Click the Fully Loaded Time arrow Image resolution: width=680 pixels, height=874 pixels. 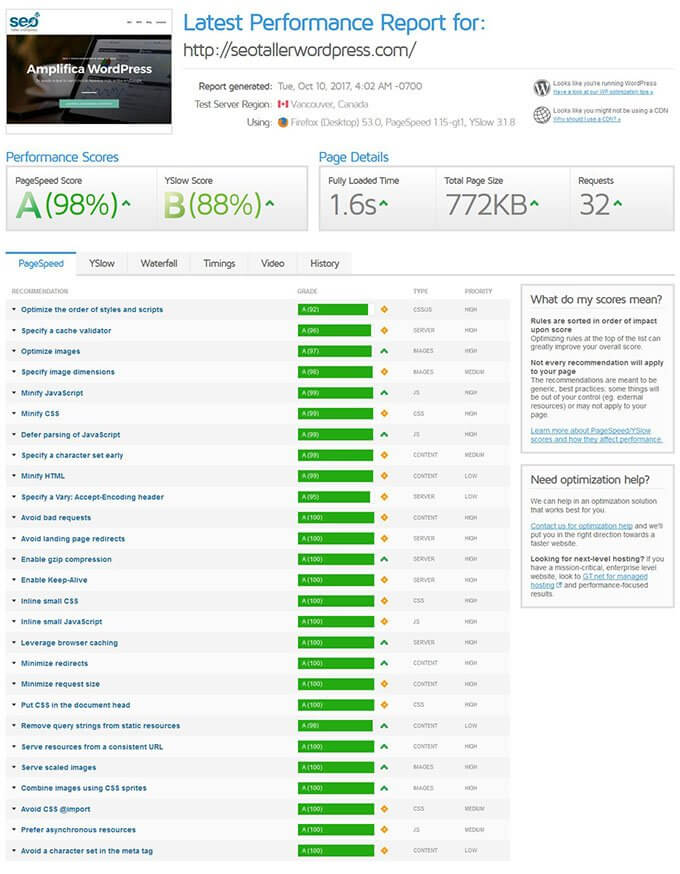[383, 203]
